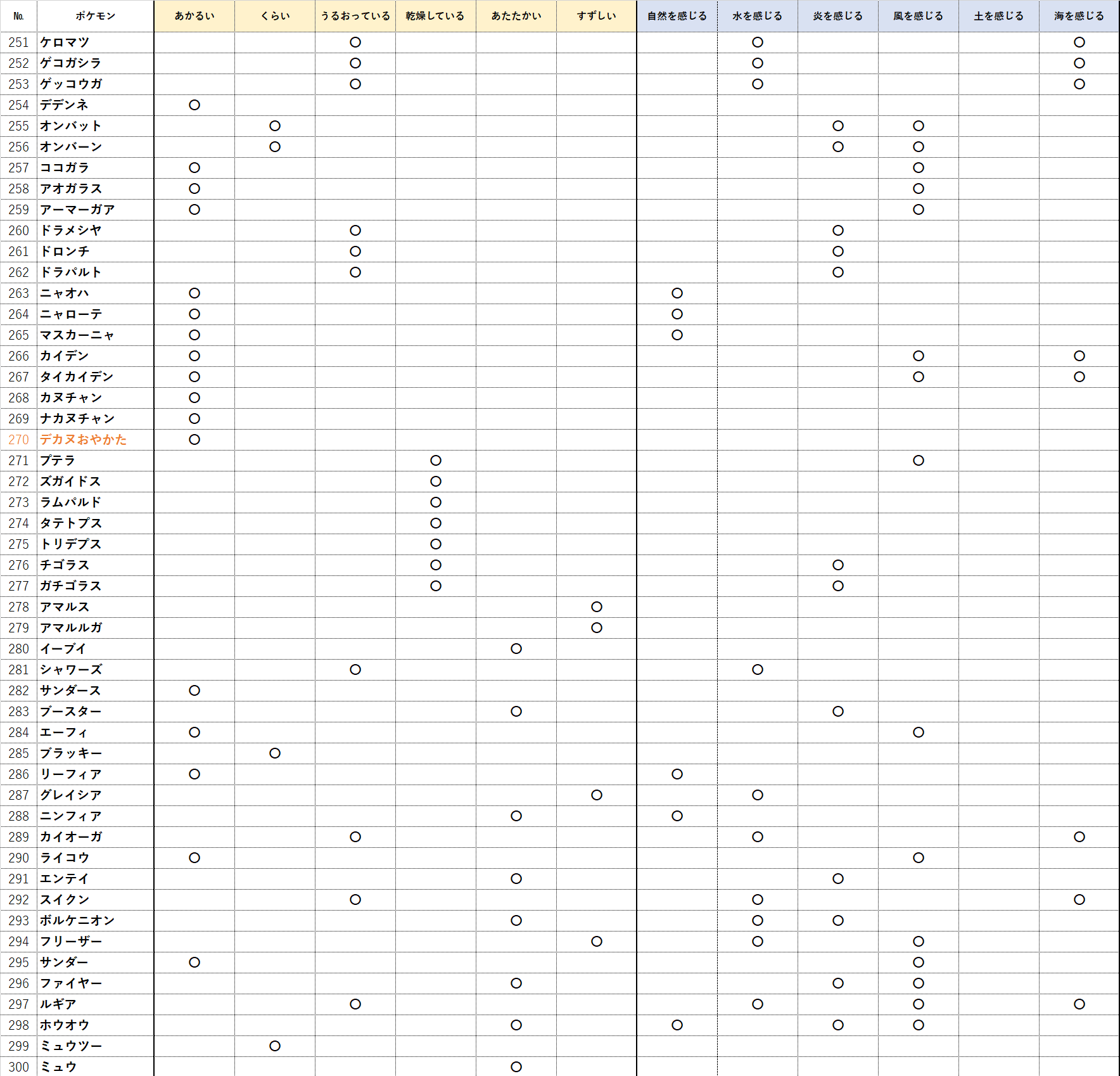Click ミュウ's あたたかい circle mark
Screen dimensions: 1120x1076
tap(516, 1067)
